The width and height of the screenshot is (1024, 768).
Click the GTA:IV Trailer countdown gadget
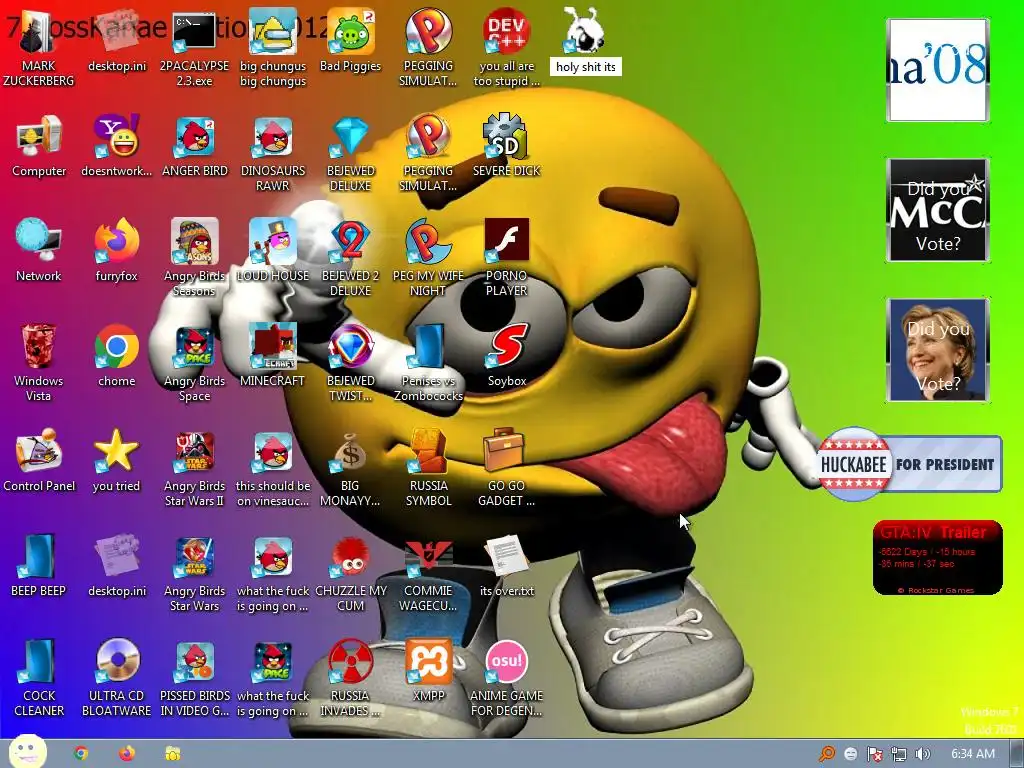pyautogui.click(x=937, y=558)
